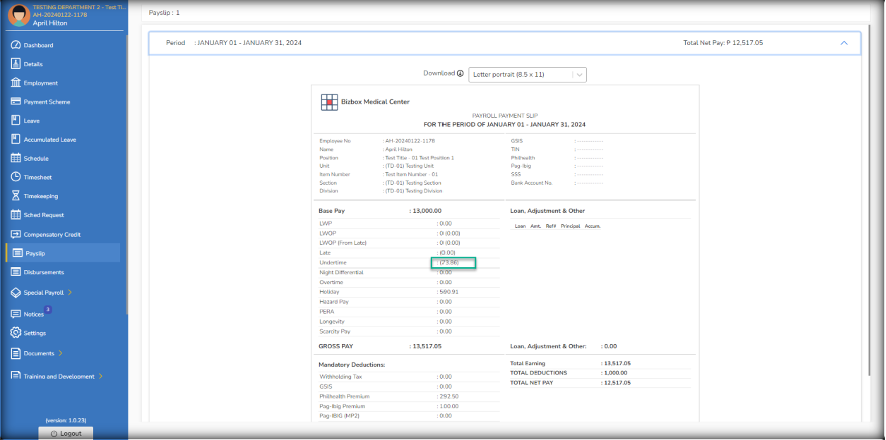Open the Settings gear icon

coord(15,333)
